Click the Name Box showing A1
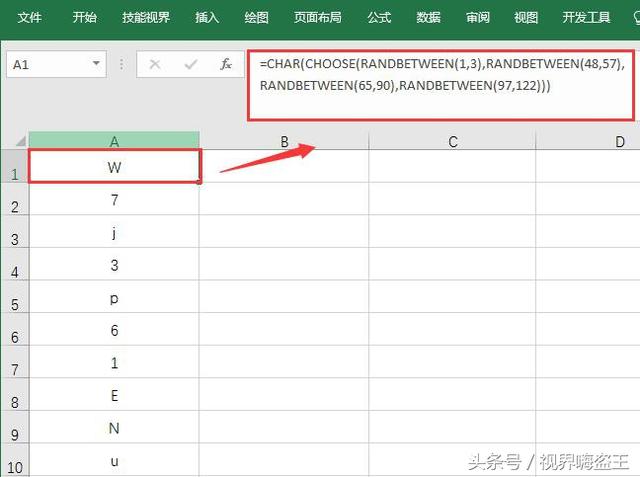 tap(56, 64)
